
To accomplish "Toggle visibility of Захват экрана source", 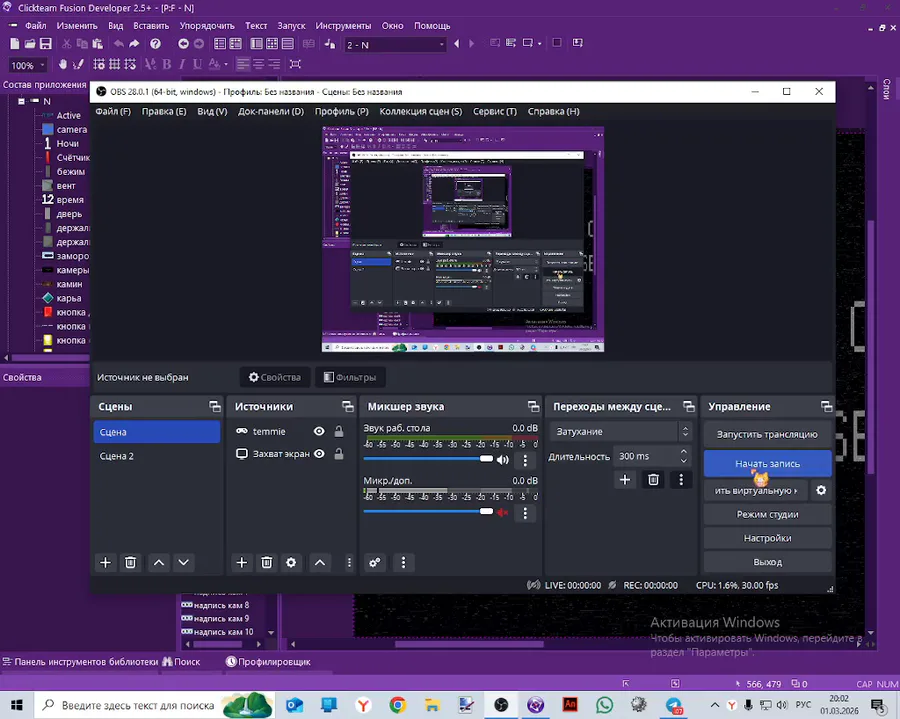I will [319, 454].
